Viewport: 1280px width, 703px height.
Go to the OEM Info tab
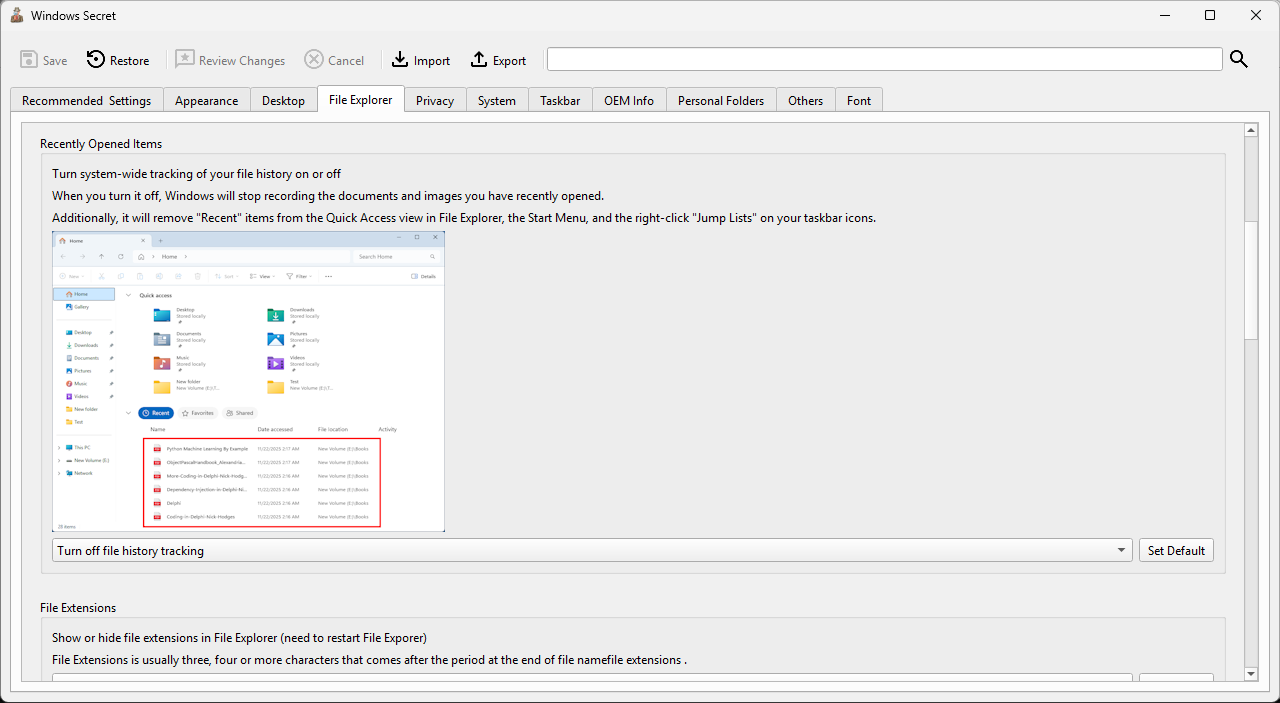(x=629, y=100)
